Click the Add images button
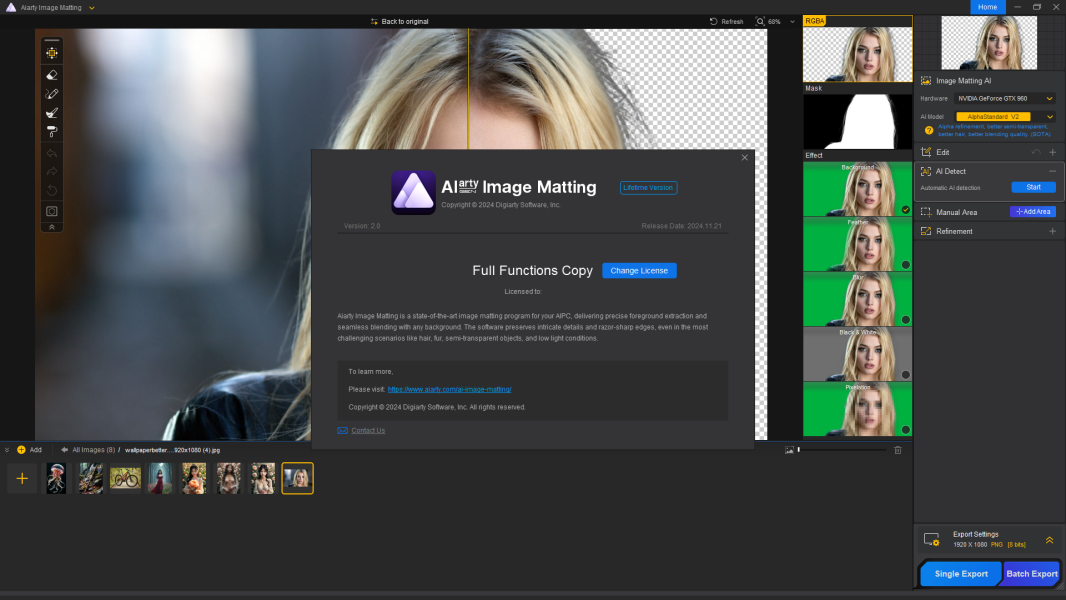This screenshot has height=600, width=1066. tap(29, 450)
